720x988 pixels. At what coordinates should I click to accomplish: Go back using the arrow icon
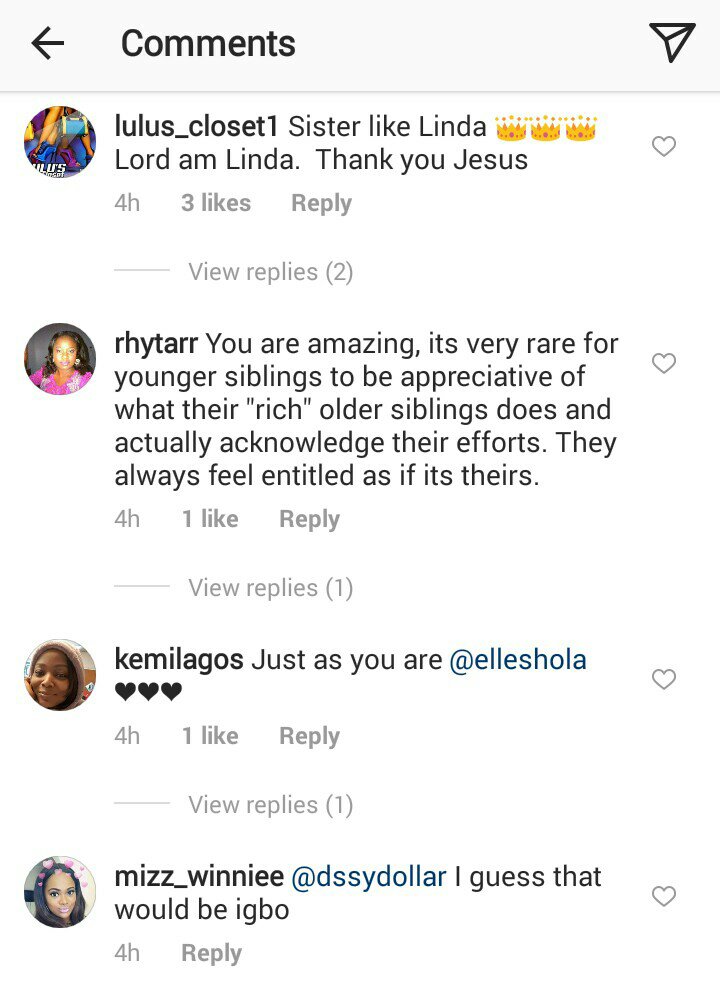point(48,43)
